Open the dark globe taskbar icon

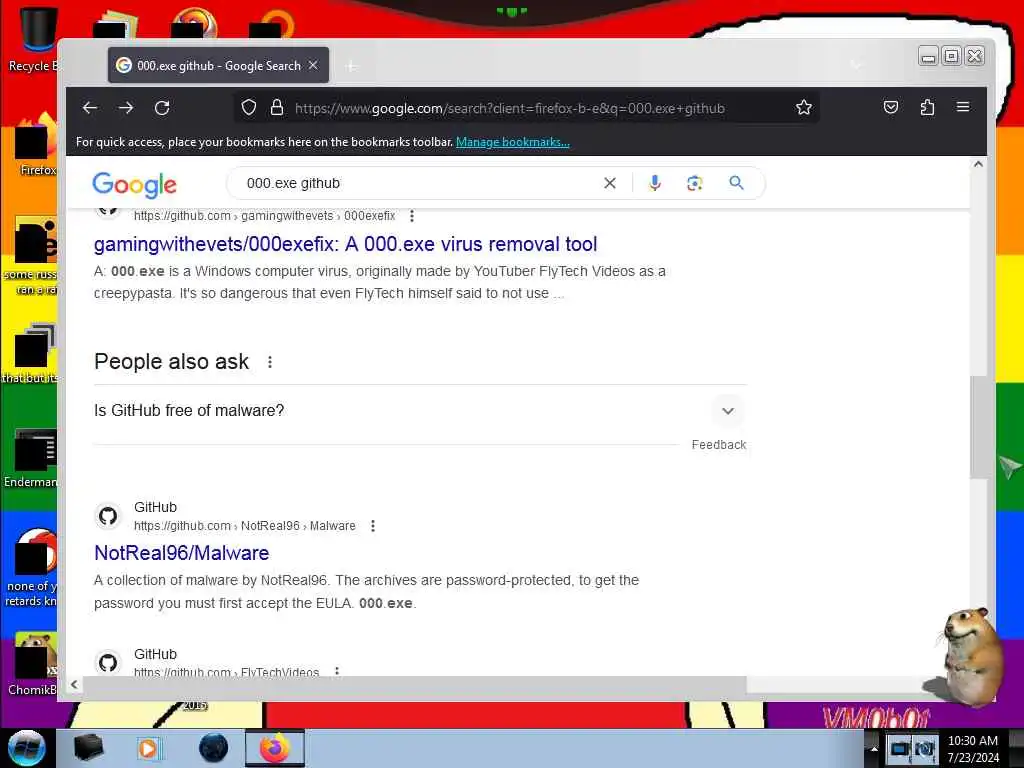[x=213, y=748]
